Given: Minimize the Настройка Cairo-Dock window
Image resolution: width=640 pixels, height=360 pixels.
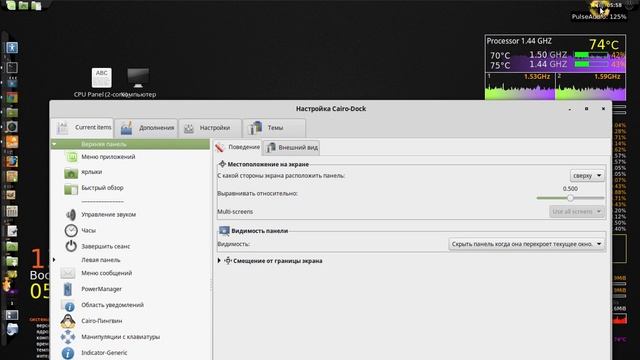Looking at the screenshot, I should pyautogui.click(x=570, y=109).
